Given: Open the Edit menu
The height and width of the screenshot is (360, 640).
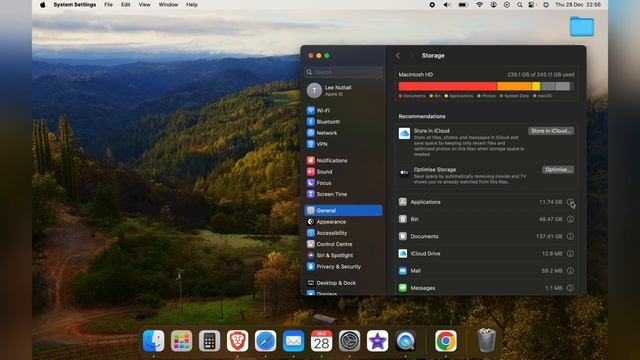Looking at the screenshot, I should (126, 5).
